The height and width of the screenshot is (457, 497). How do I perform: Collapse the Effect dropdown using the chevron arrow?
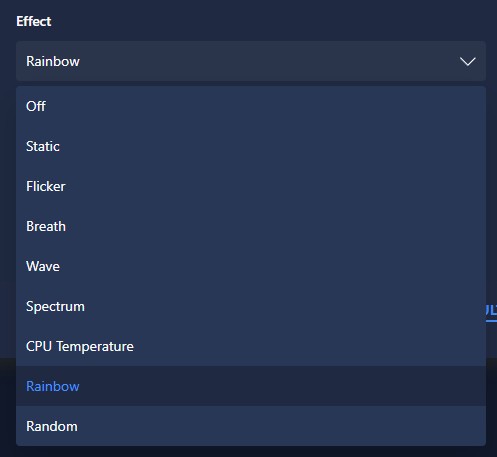[x=467, y=61]
